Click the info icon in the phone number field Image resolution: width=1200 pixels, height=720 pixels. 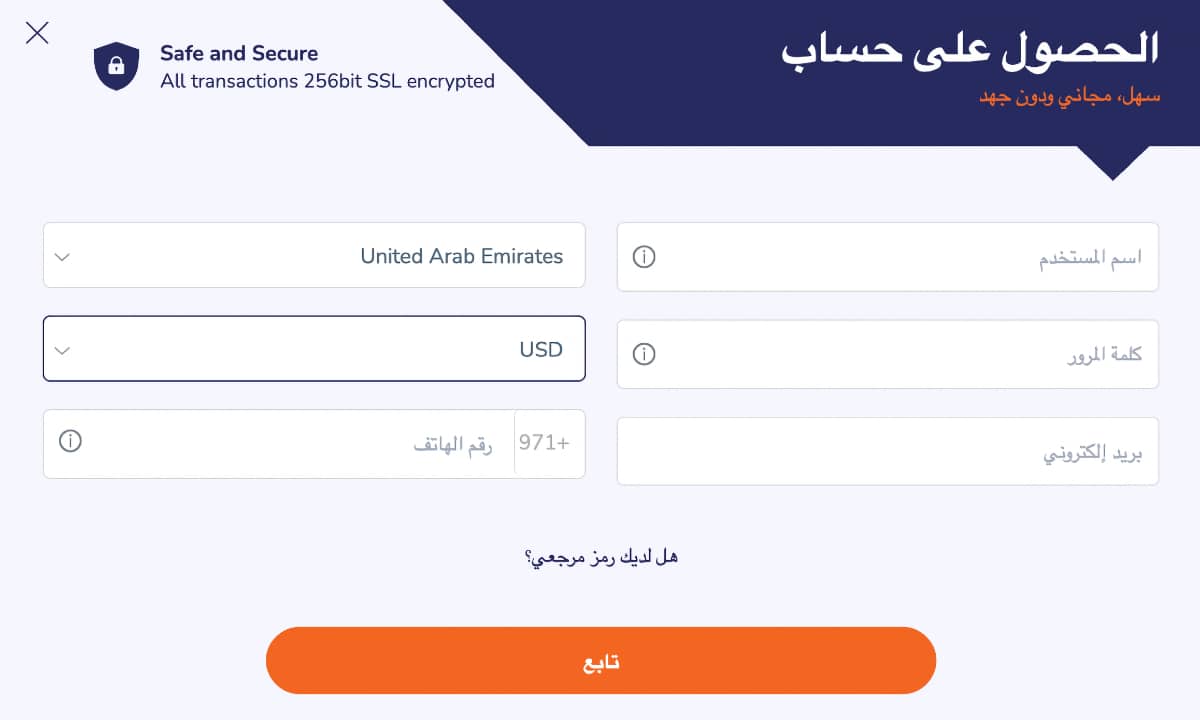(x=70, y=441)
